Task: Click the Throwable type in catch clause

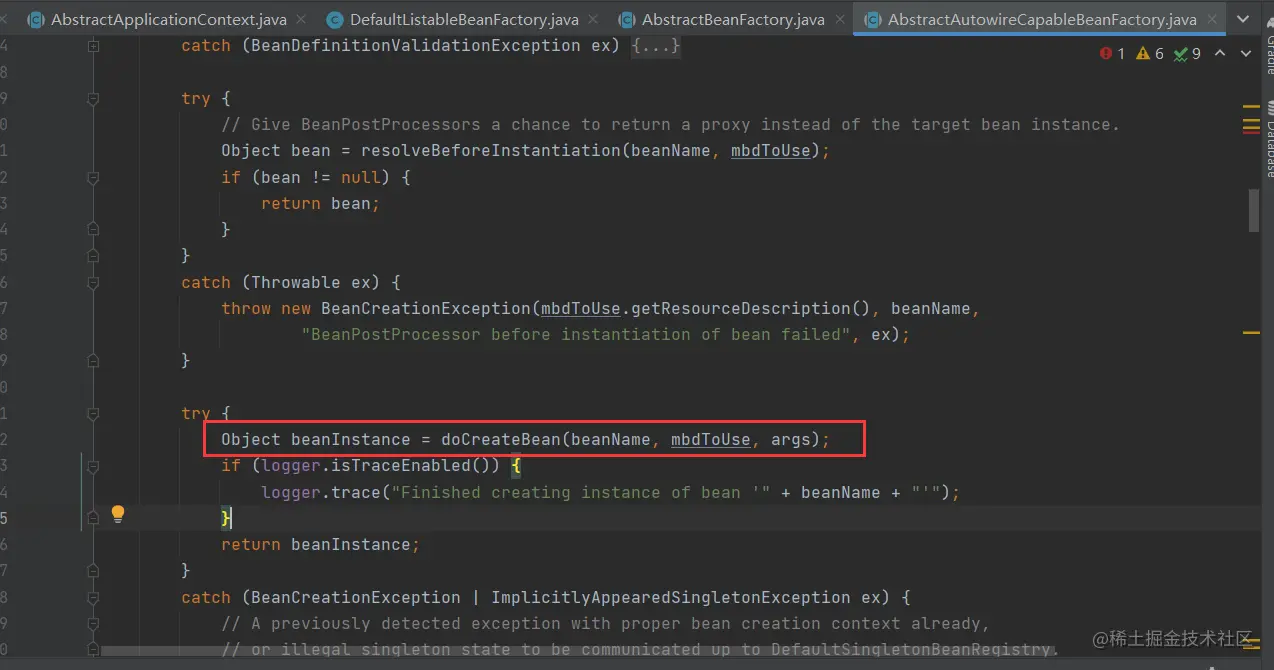Action: pyautogui.click(x=296, y=282)
